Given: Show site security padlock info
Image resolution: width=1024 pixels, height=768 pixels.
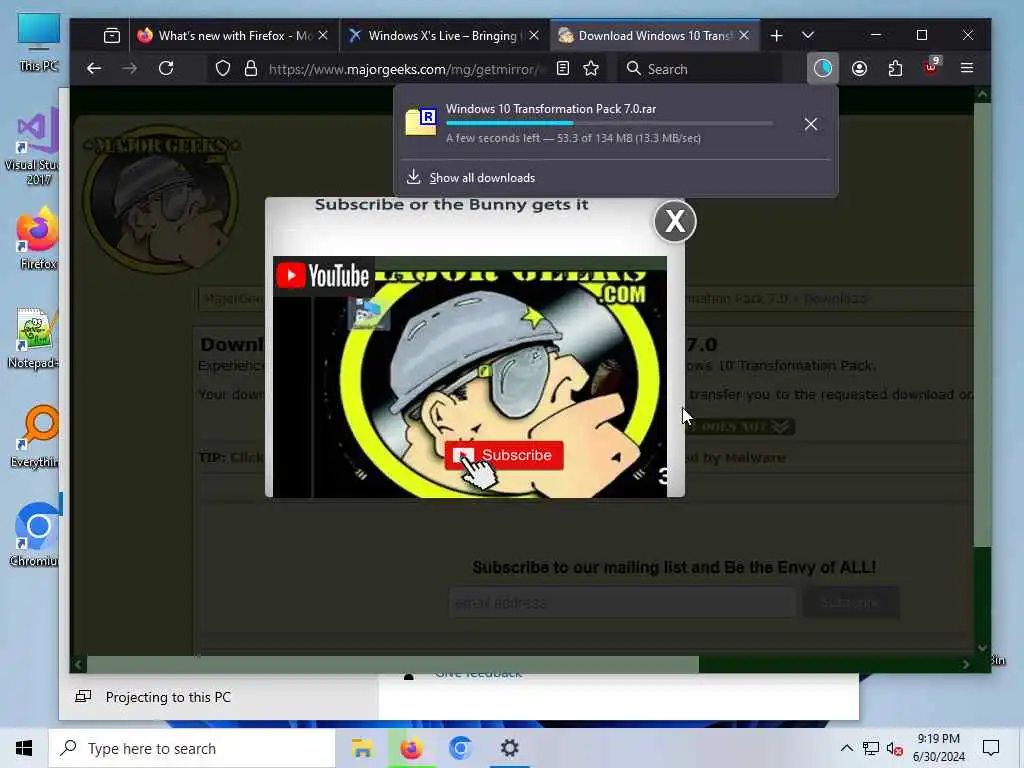Looking at the screenshot, I should click(x=251, y=69).
